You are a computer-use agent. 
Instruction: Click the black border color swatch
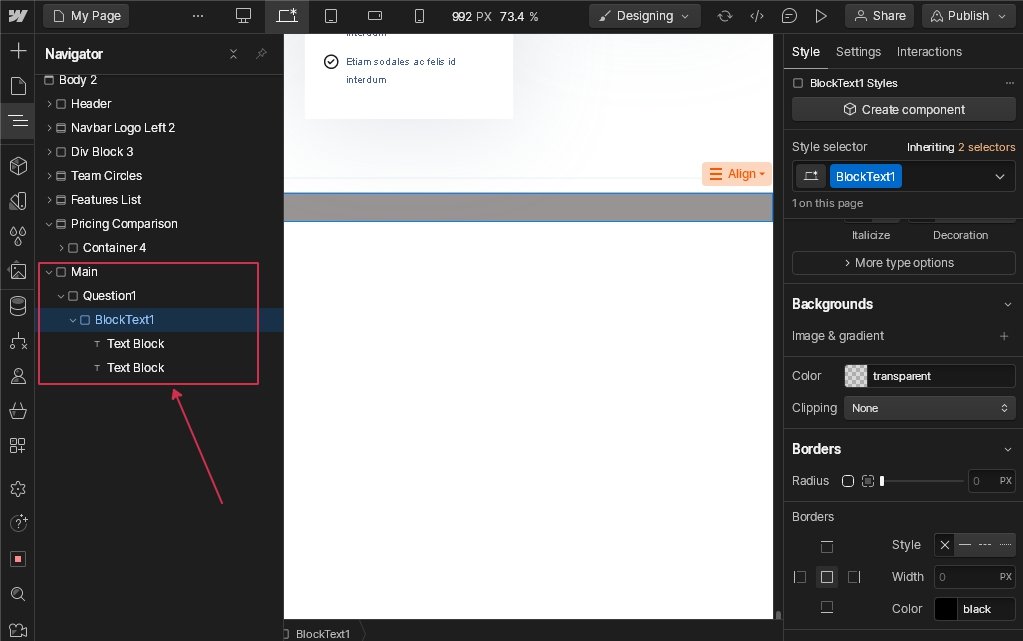(x=946, y=609)
